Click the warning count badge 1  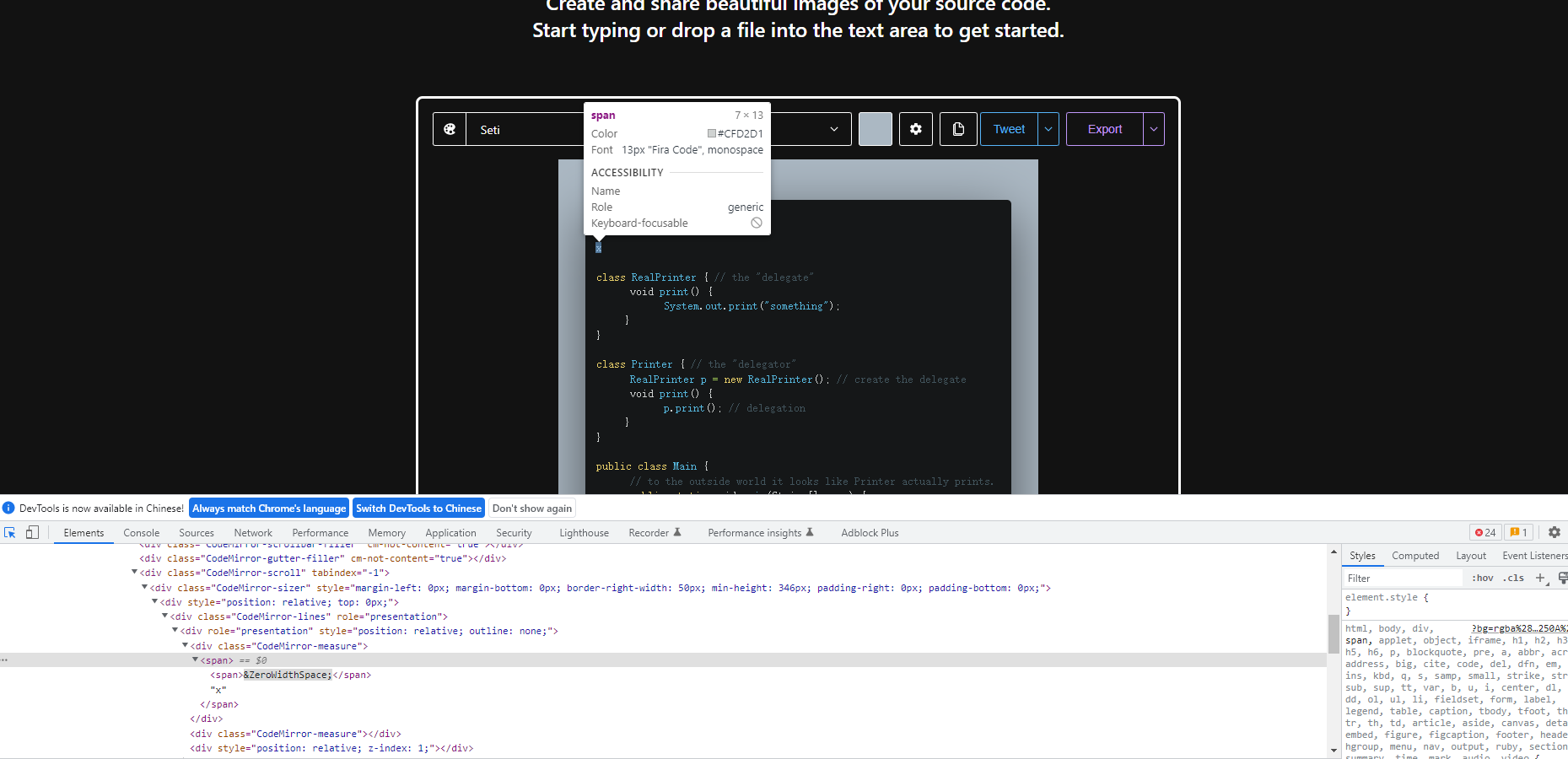coord(1518,532)
